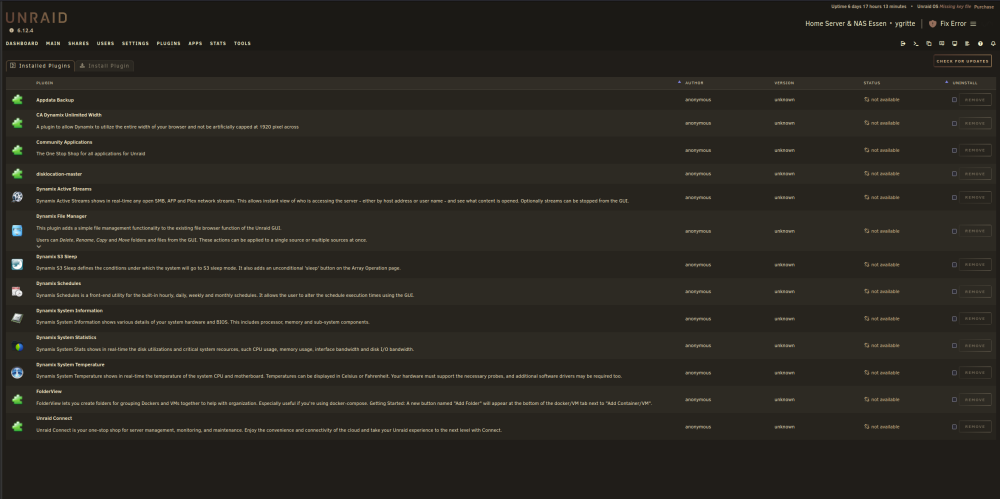Tick the uninstall checkbox for Appdata Backup
Image resolution: width=1000 pixels, height=499 pixels.
pos(954,100)
